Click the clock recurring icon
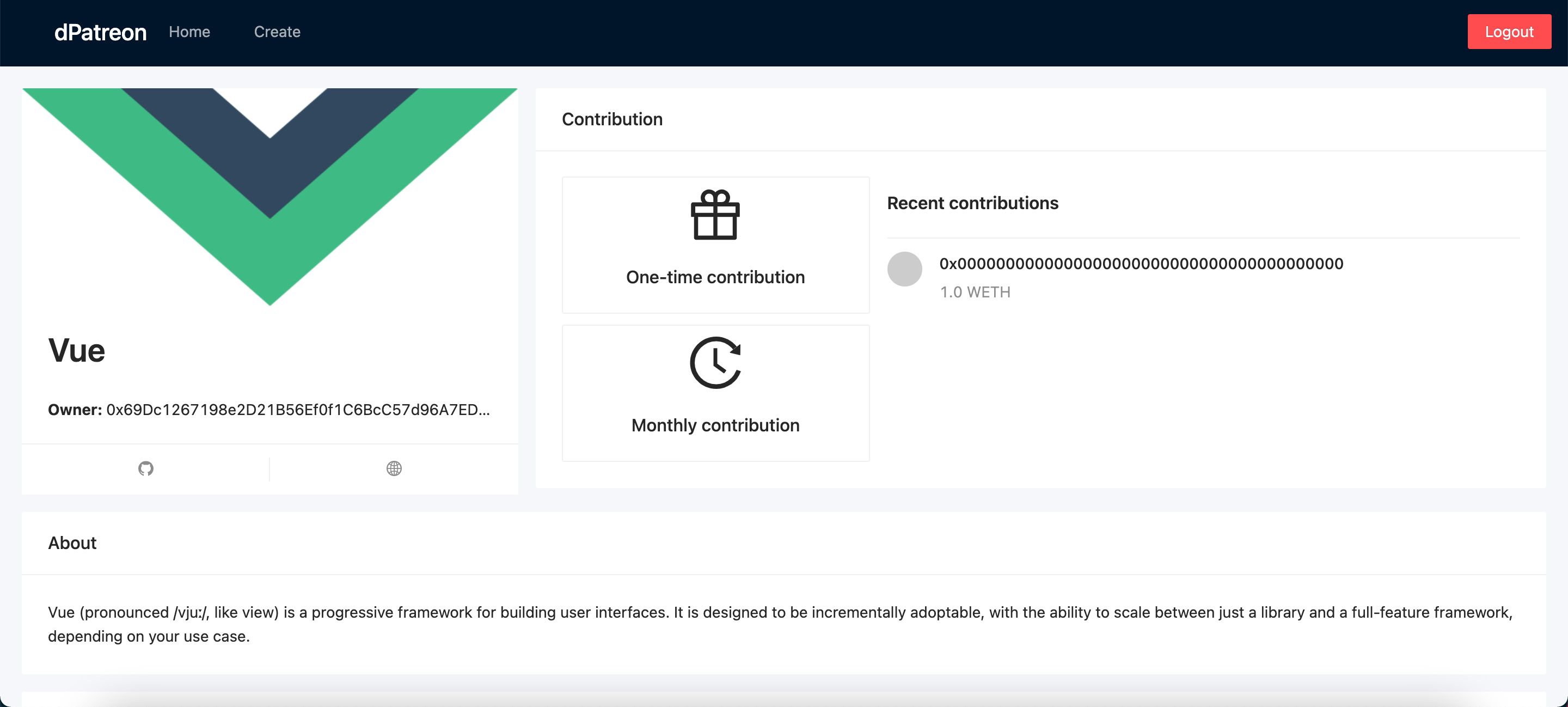1568x707 pixels. [715, 363]
